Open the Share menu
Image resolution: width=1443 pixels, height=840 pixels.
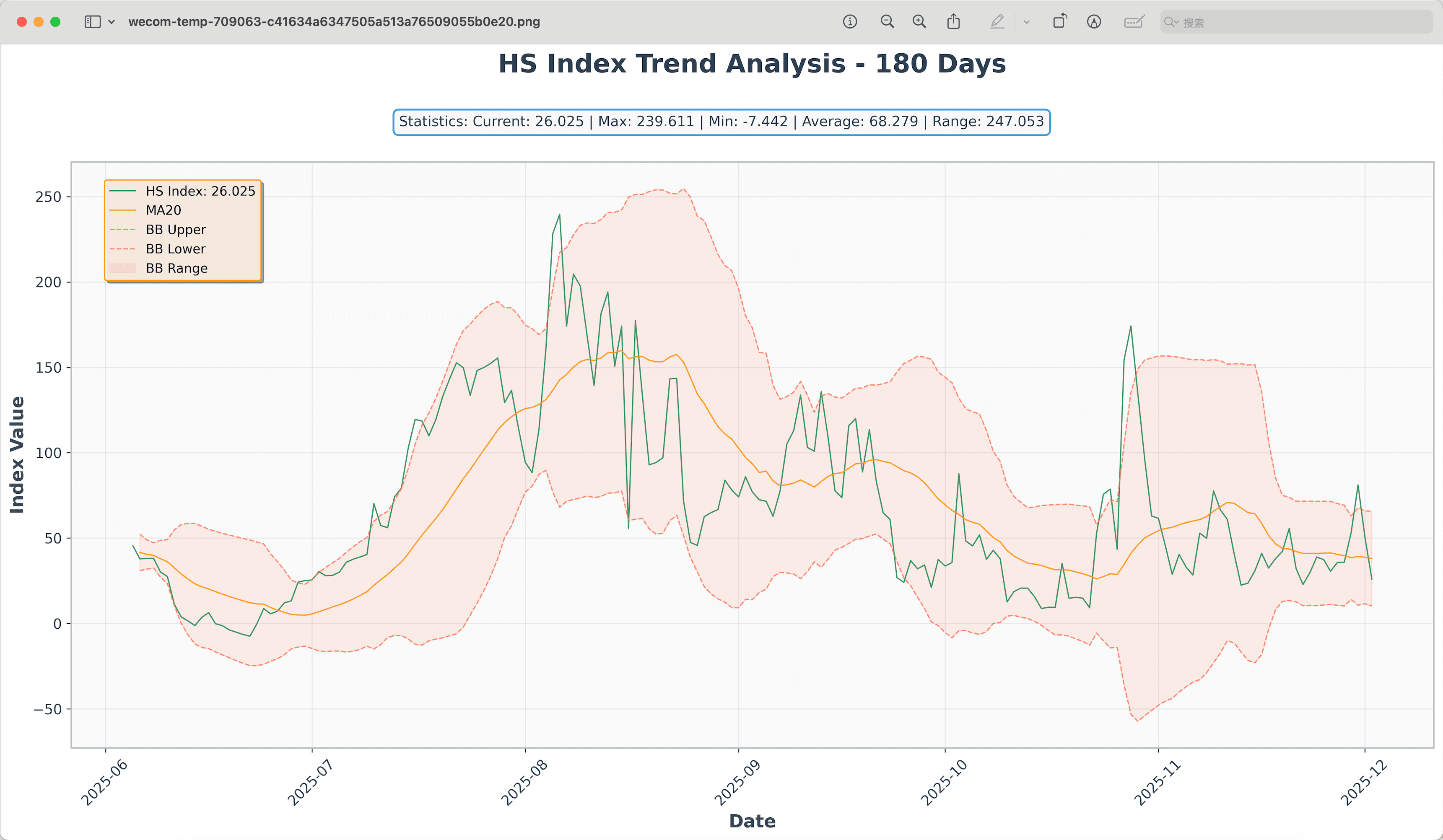[953, 22]
